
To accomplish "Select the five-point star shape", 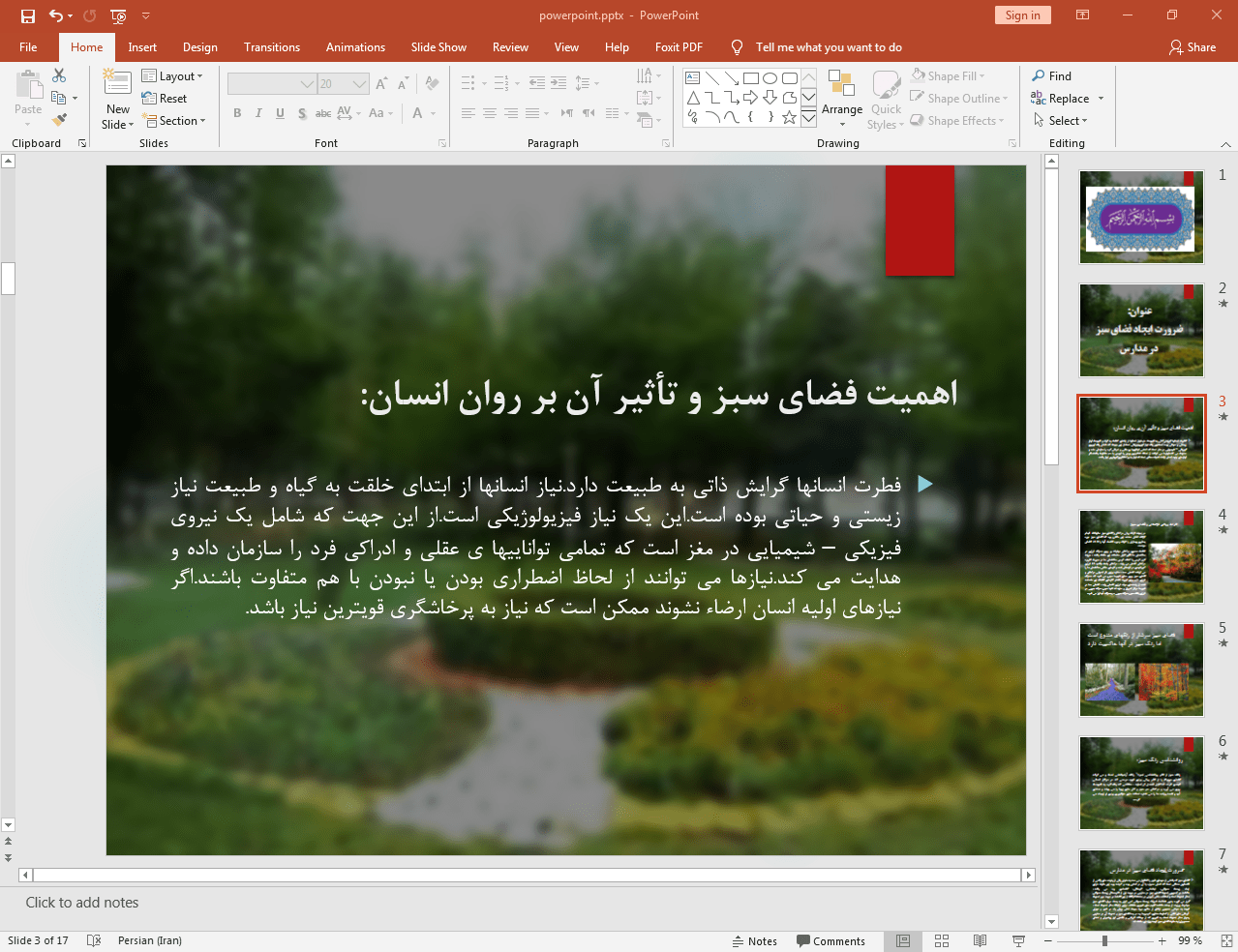I will pyautogui.click(x=789, y=117).
